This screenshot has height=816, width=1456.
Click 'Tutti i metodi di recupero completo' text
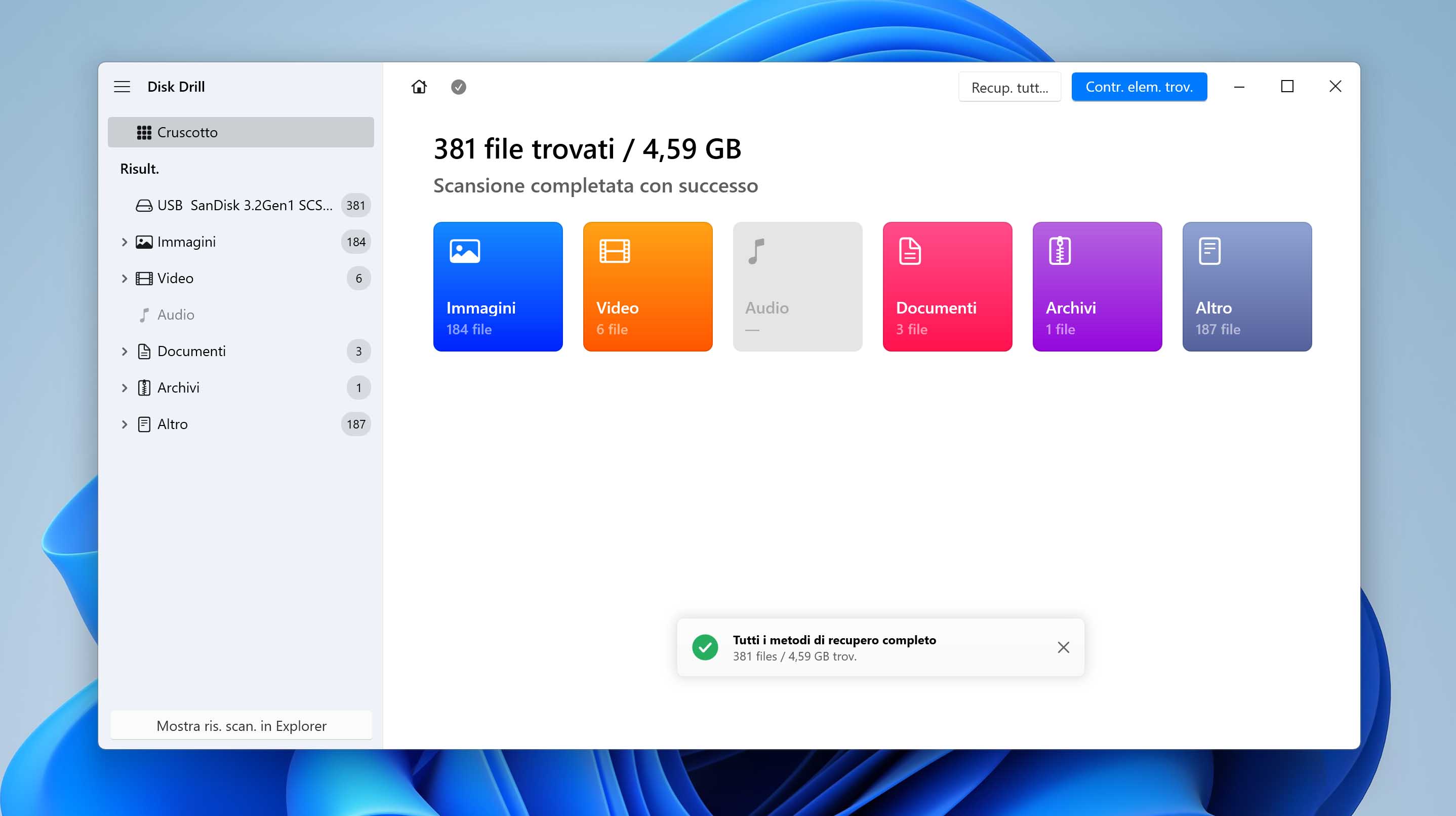834,640
